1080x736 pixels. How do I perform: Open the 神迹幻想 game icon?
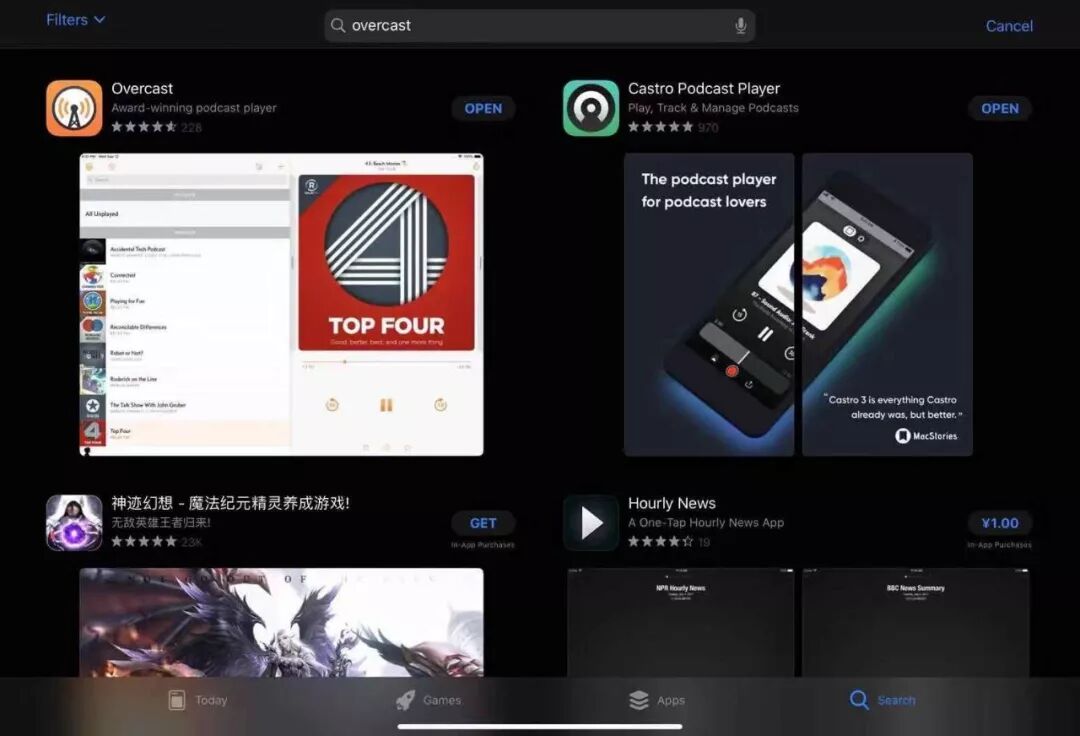(x=74, y=523)
